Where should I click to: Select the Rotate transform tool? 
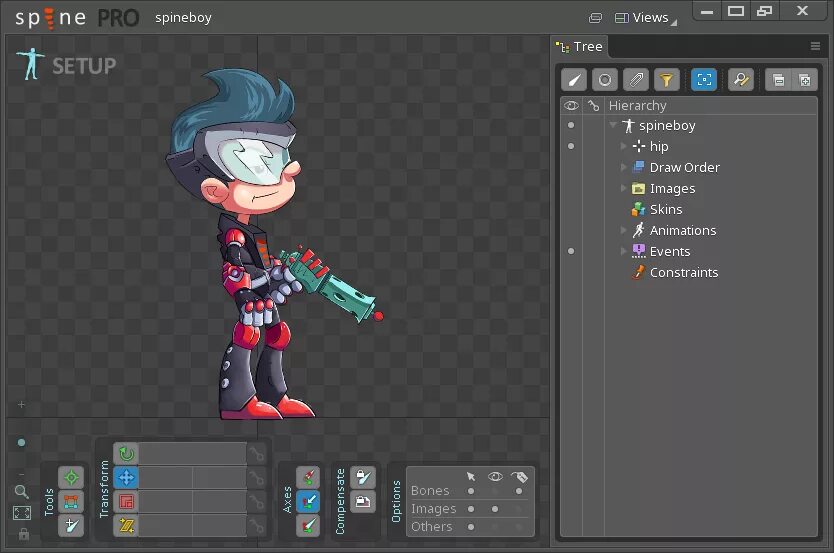[x=126, y=454]
